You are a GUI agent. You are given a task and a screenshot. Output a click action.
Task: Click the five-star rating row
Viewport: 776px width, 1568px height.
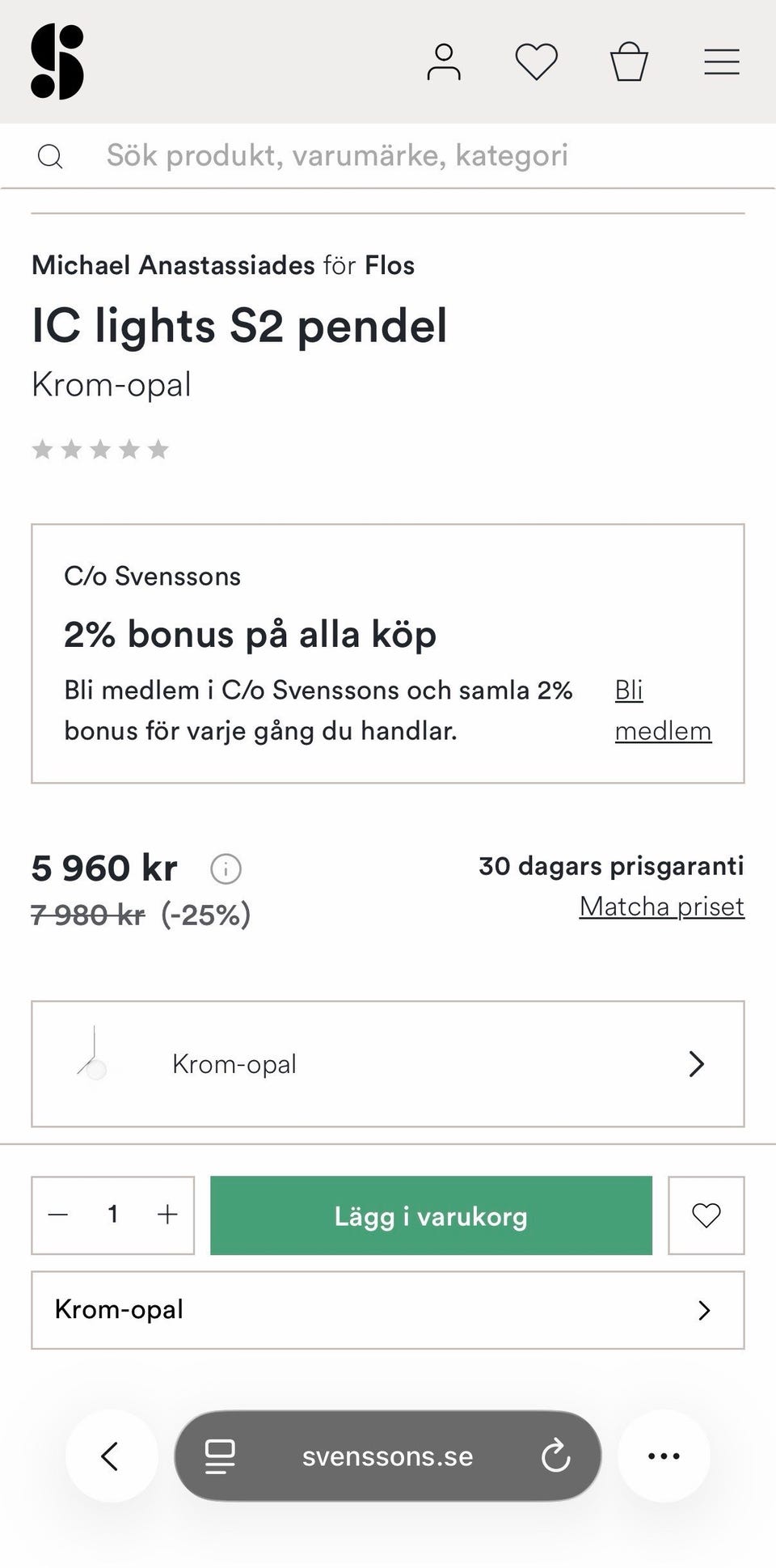[100, 449]
